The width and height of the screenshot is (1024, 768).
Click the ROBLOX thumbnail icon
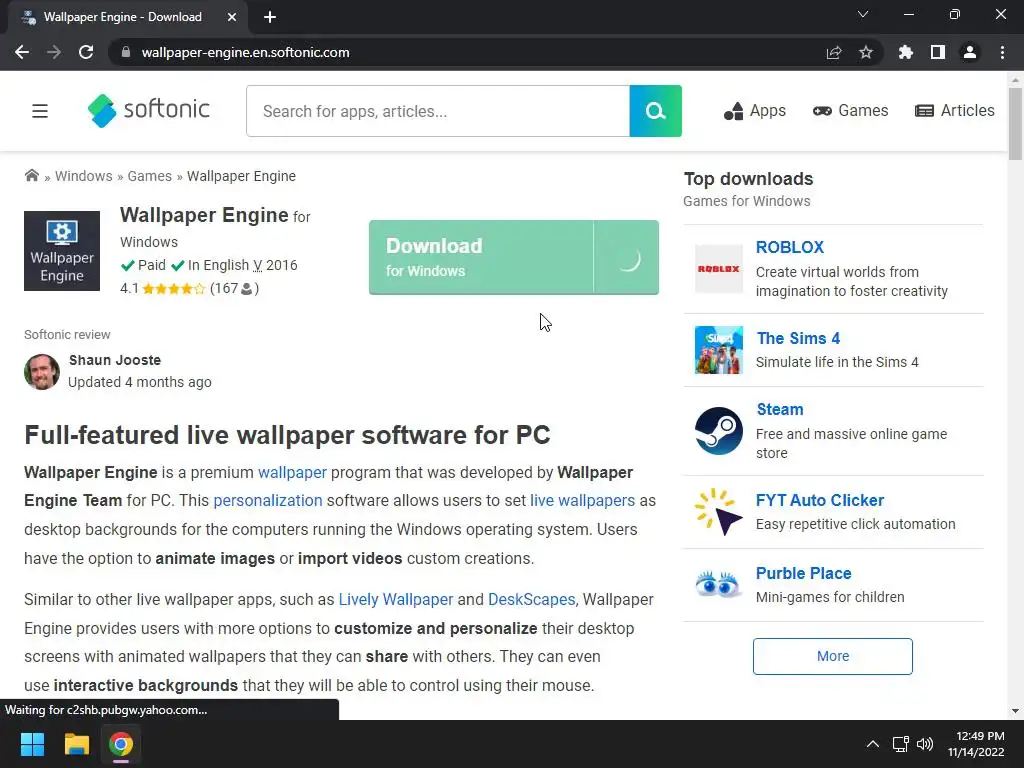click(x=718, y=268)
